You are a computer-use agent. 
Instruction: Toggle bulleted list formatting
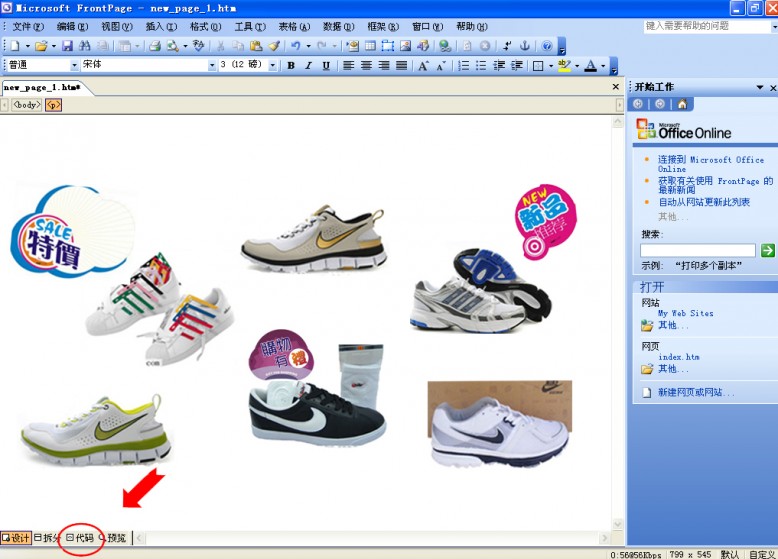[481, 65]
